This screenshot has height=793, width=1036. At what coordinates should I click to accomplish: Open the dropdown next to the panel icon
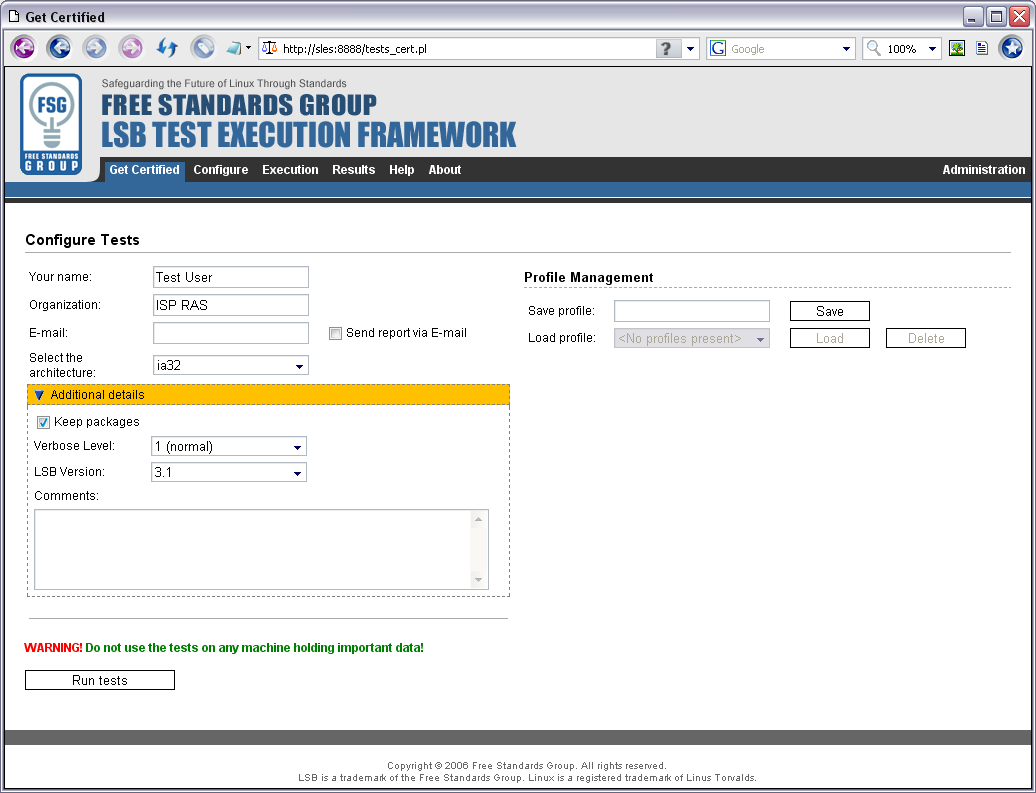[x=248, y=48]
